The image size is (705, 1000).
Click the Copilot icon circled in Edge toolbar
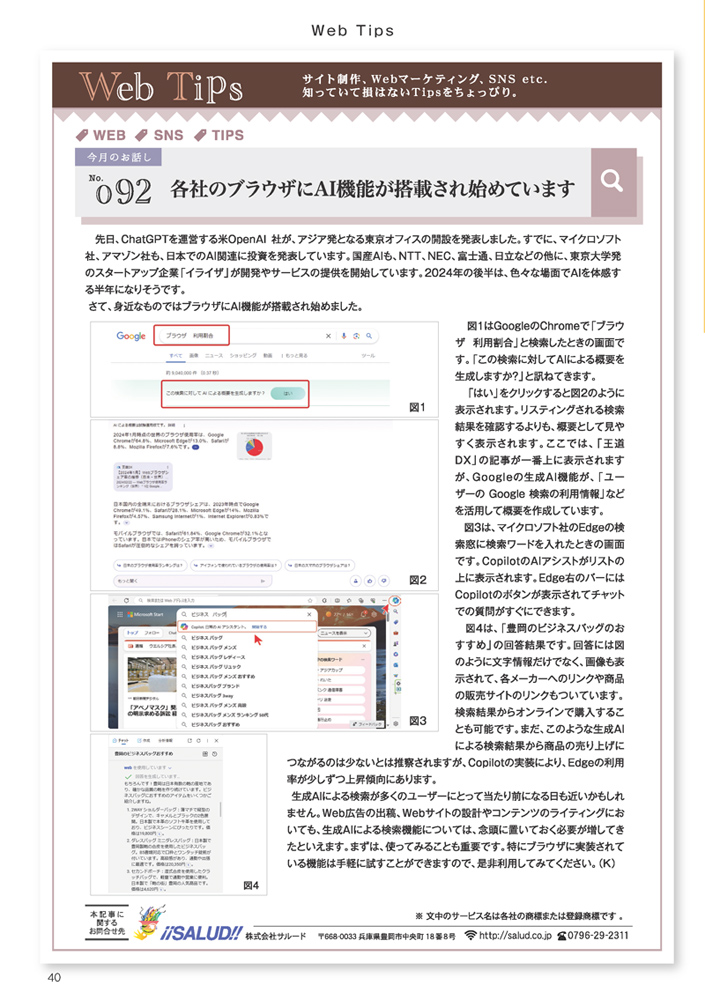396,601
